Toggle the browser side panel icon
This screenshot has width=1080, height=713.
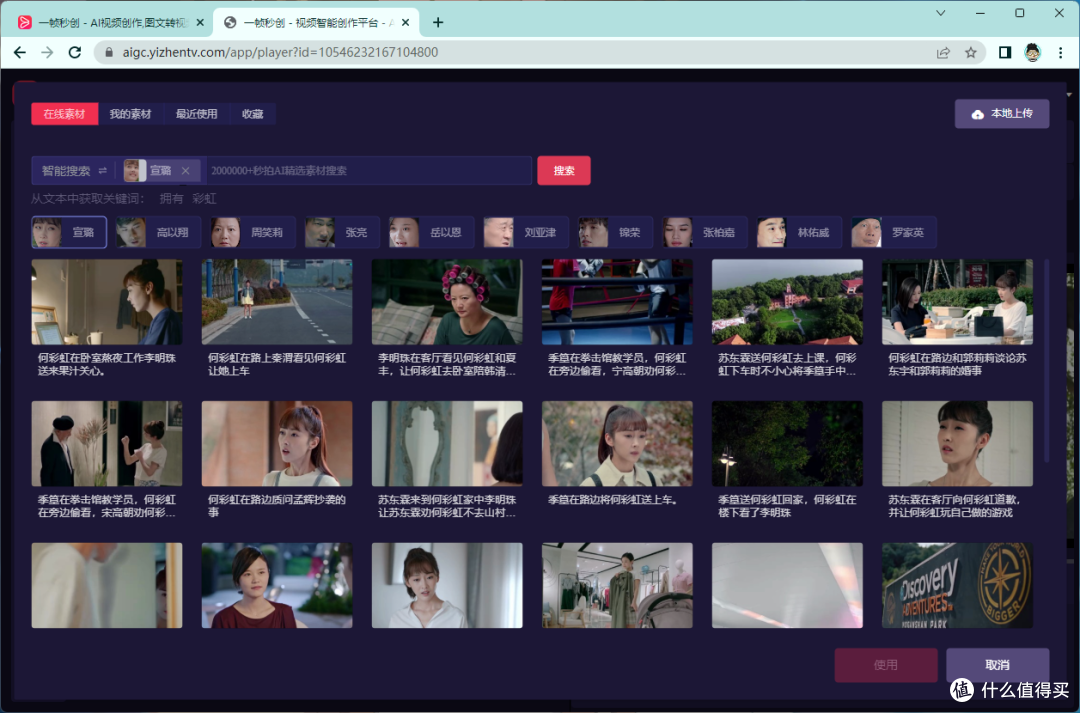click(x=1005, y=52)
